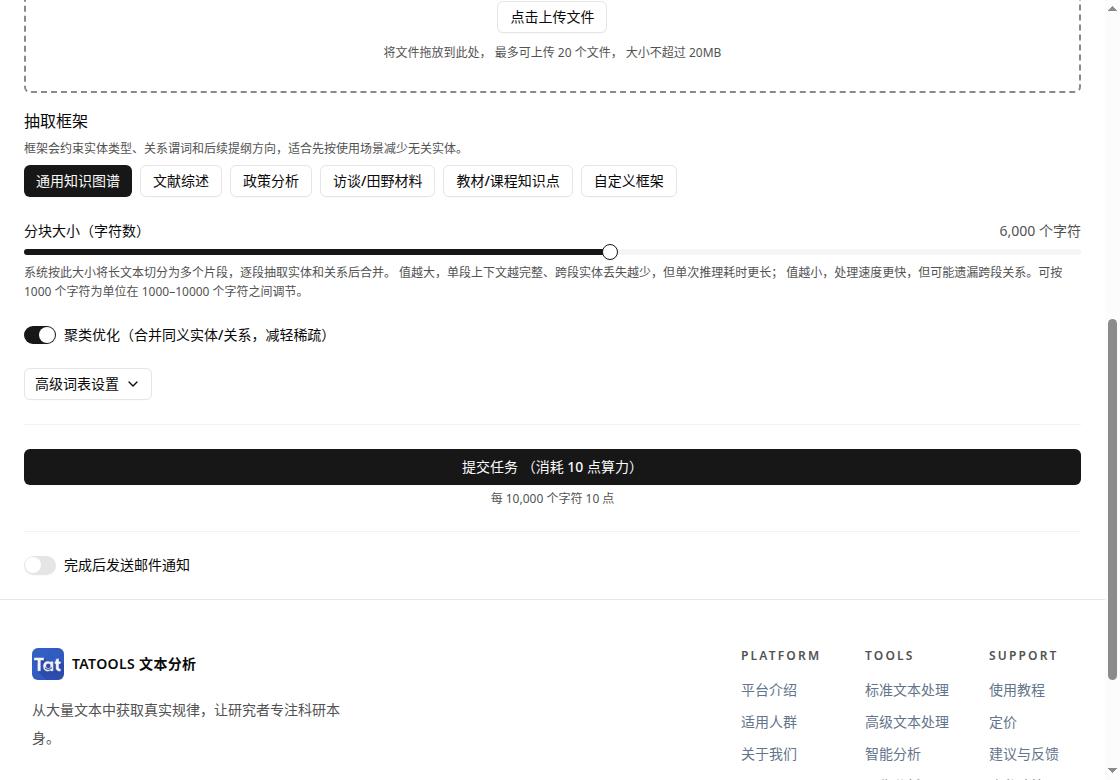Open the 定价 pricing link

(1003, 722)
